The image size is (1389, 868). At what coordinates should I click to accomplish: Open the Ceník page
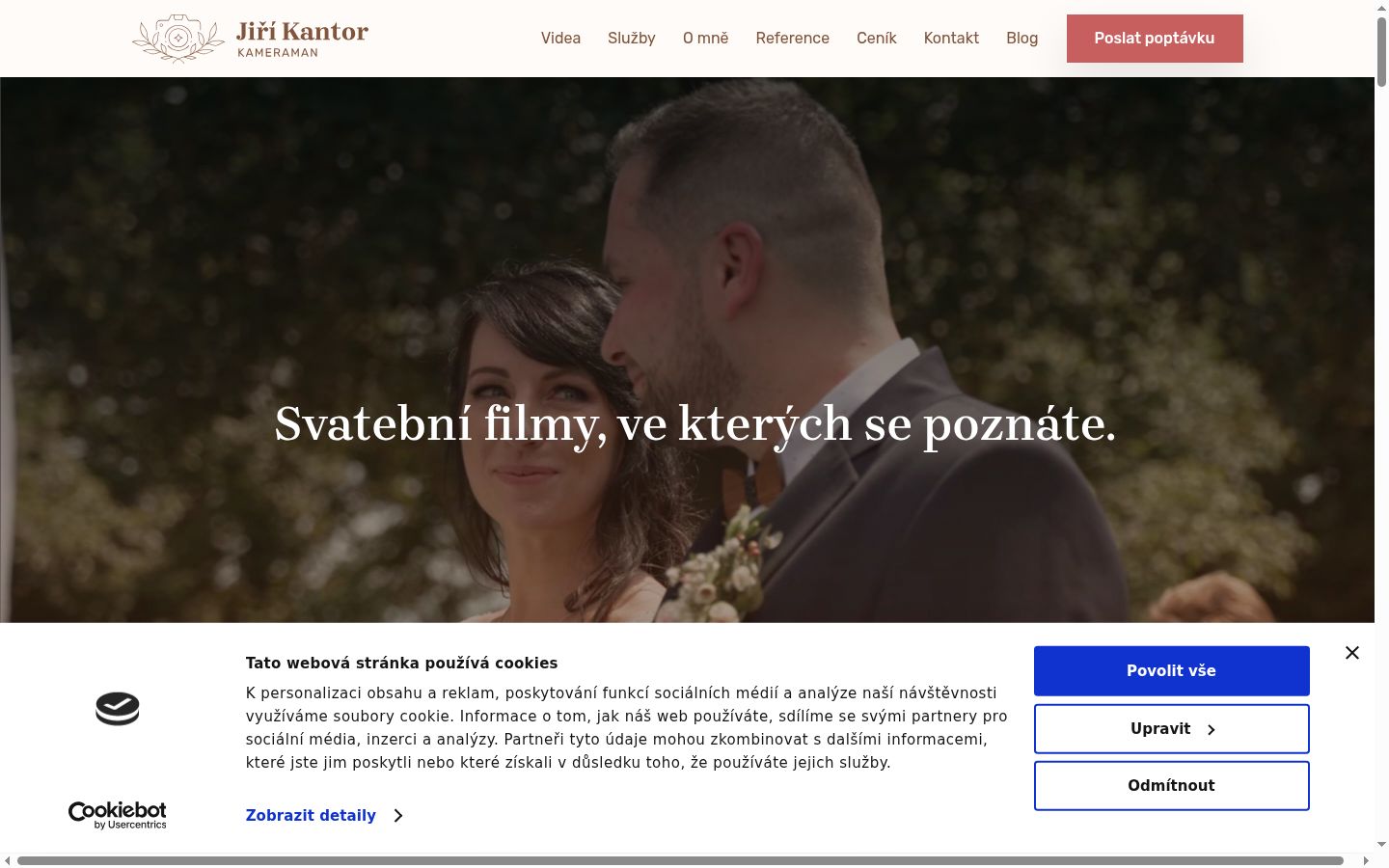tap(877, 39)
